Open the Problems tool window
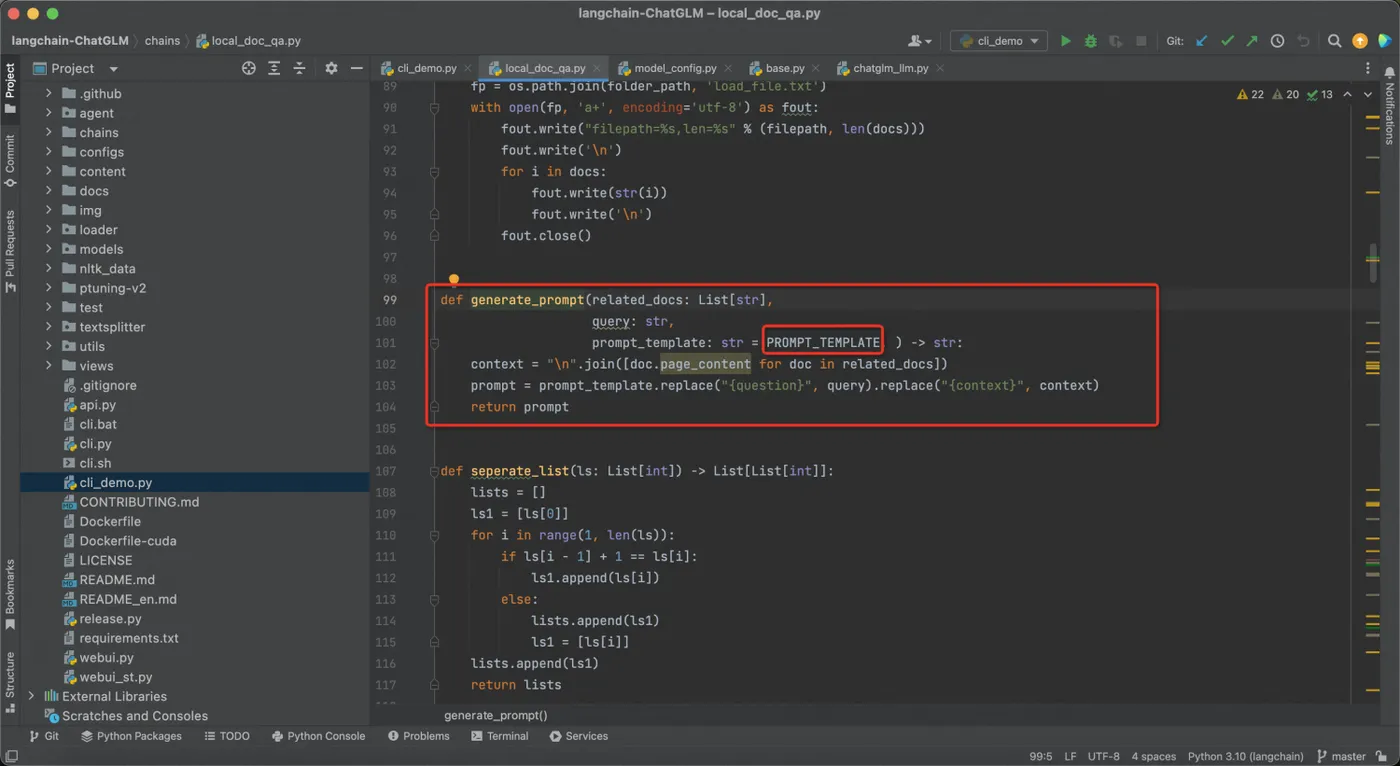Screen dimensions: 1400x766 (x=418, y=736)
